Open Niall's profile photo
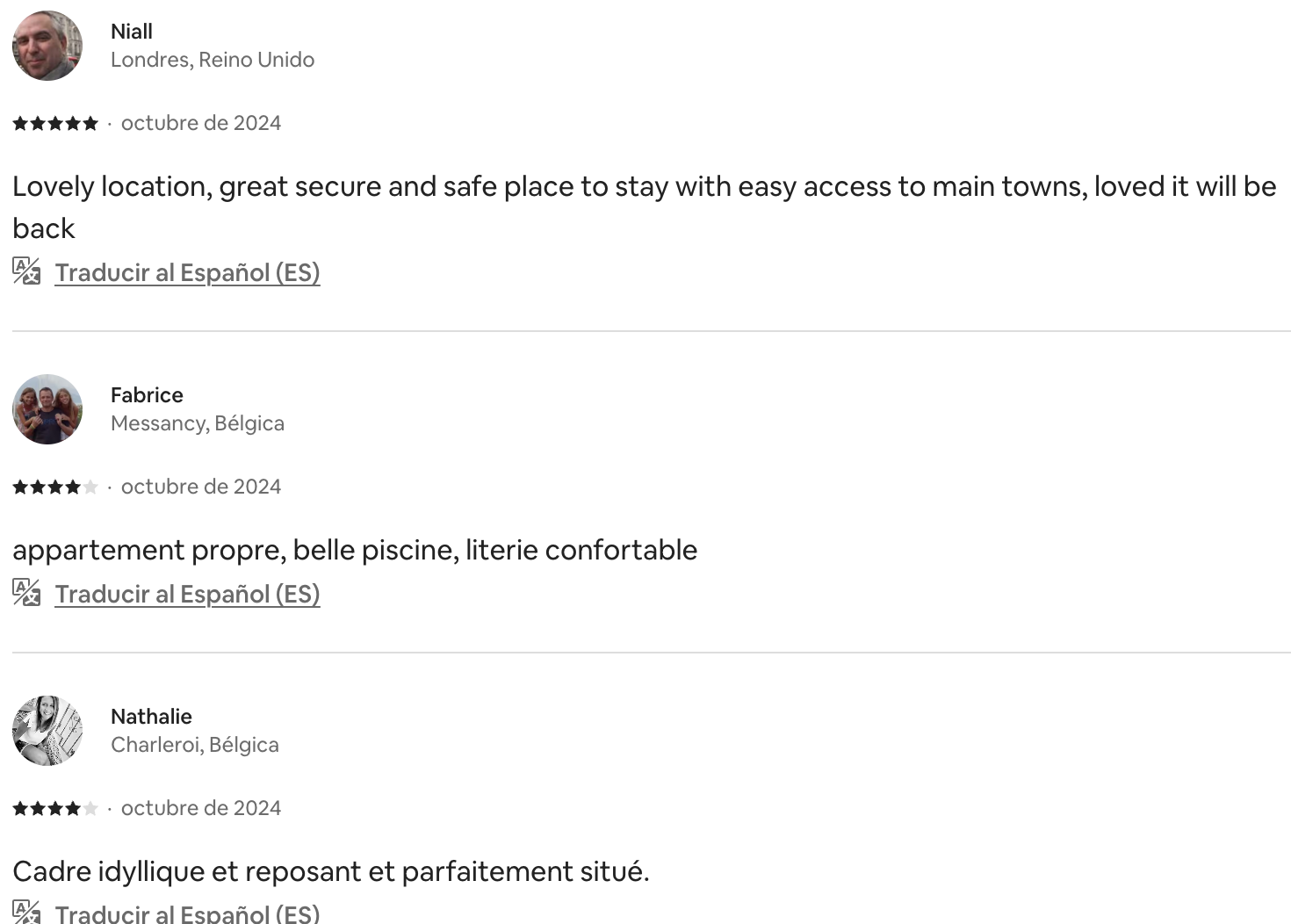The width and height of the screenshot is (1291, 924). [47, 46]
